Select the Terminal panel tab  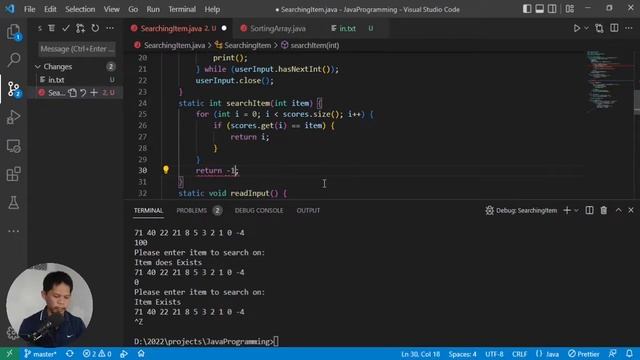coord(149,210)
